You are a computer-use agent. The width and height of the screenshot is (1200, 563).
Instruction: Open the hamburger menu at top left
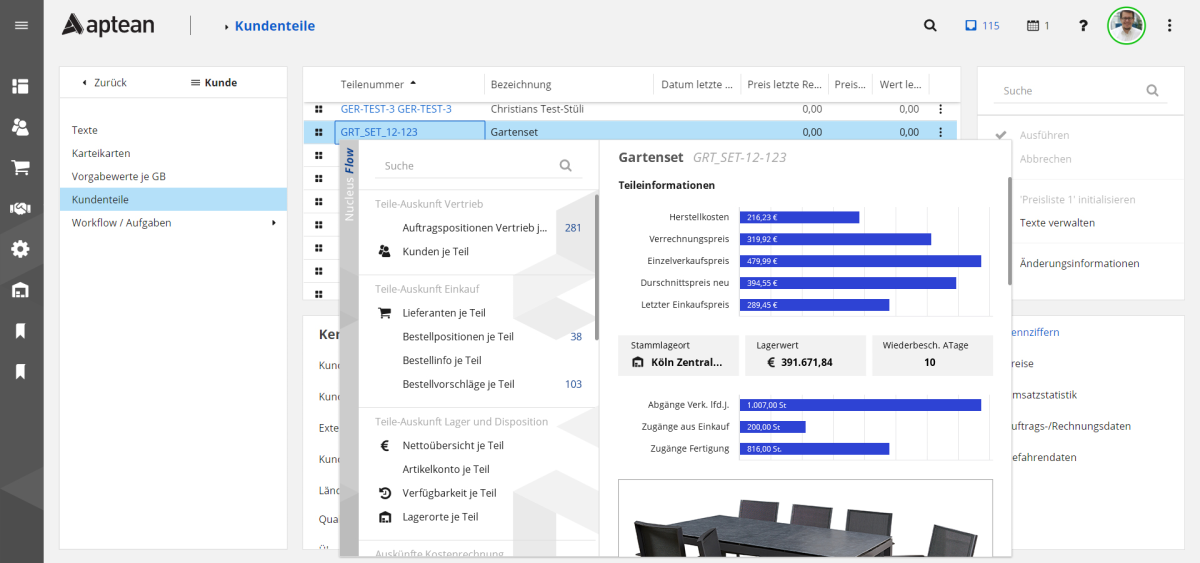coord(21,25)
